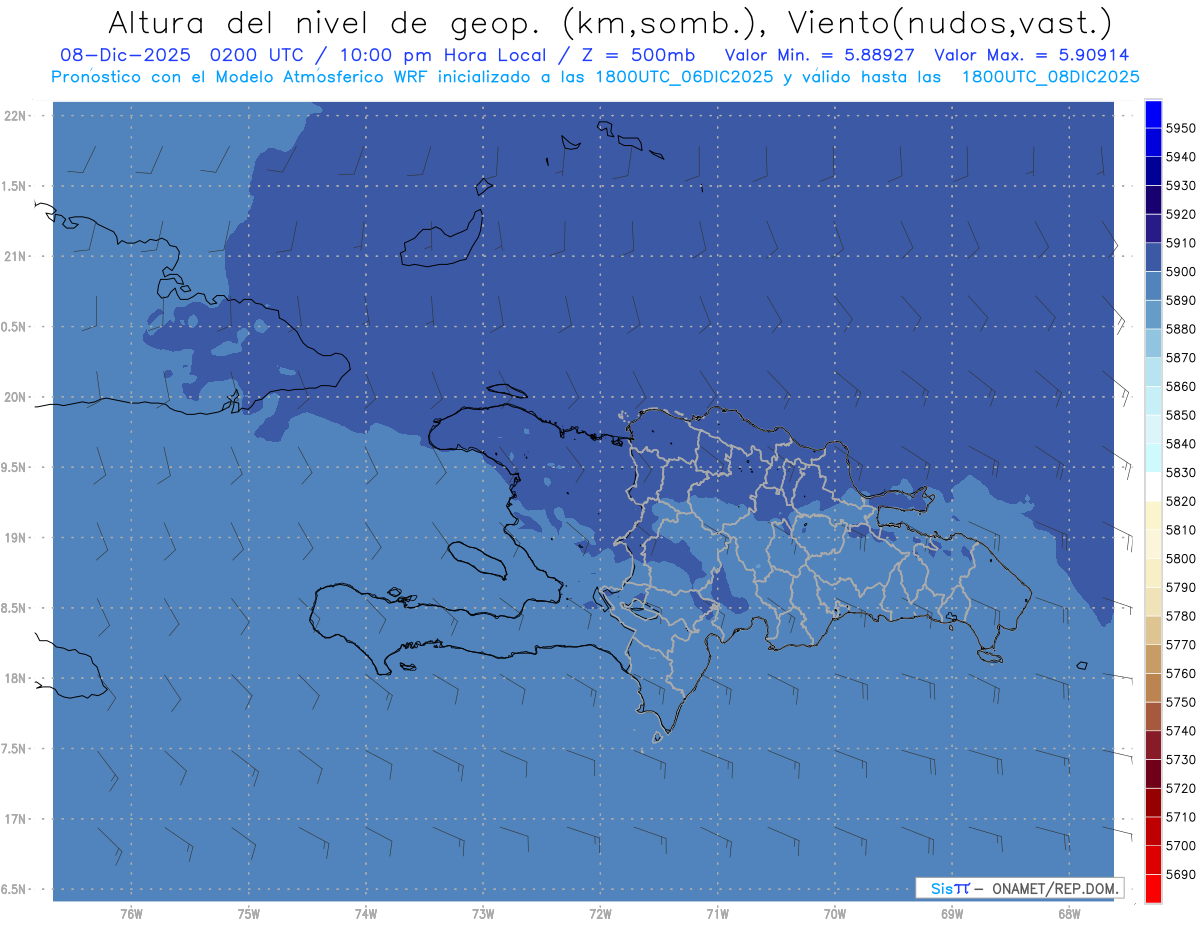Click the 5950 colorbar value
The image size is (1200, 927).
point(1181,129)
